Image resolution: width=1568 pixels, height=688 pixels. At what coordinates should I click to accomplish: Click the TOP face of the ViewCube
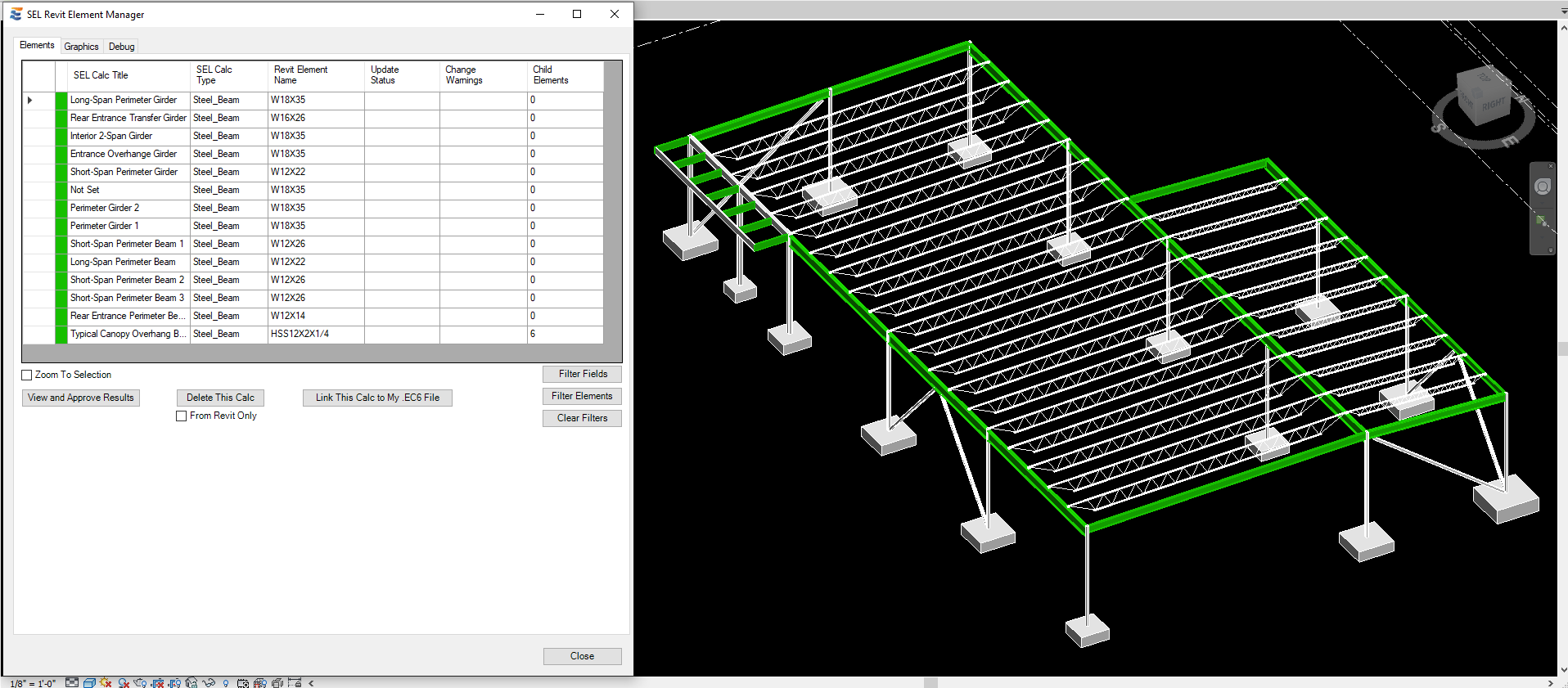[1484, 78]
